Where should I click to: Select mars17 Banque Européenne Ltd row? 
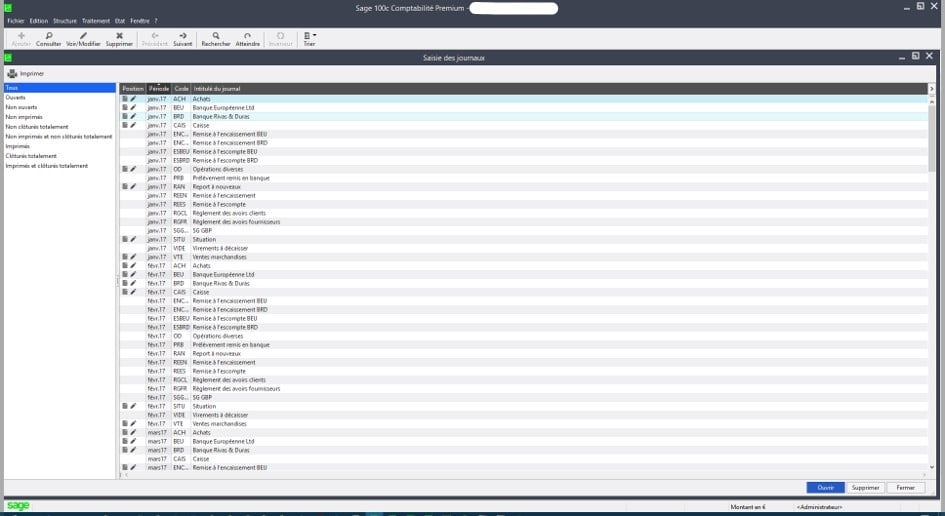(x=523, y=441)
